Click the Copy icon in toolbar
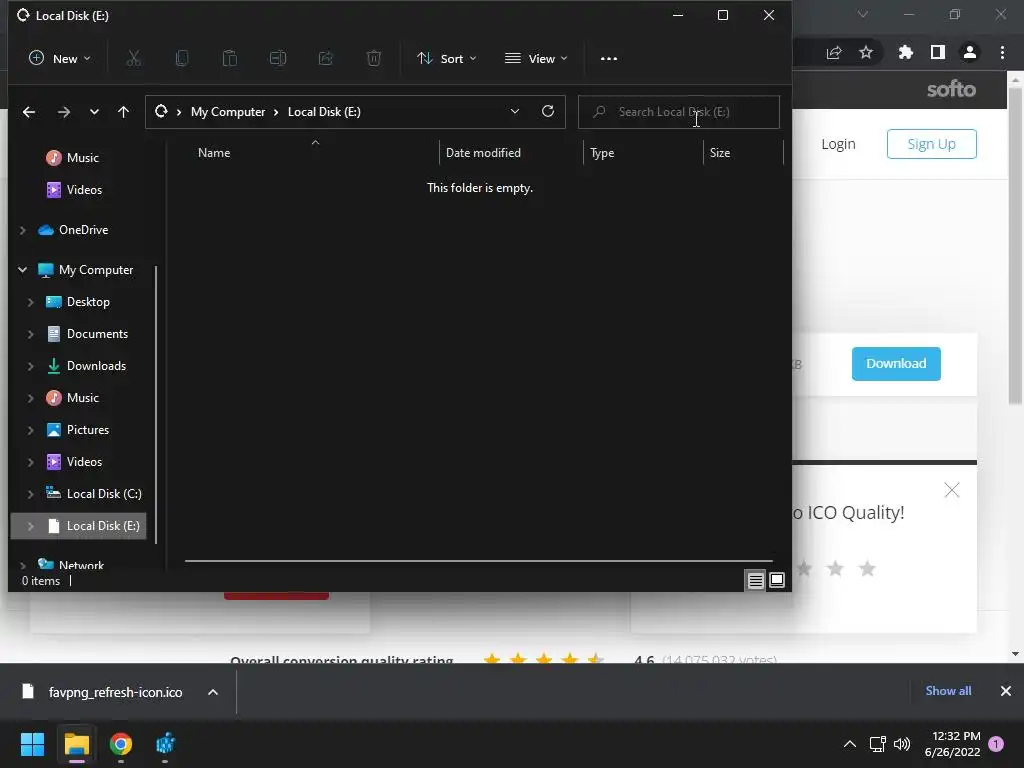 point(182,58)
